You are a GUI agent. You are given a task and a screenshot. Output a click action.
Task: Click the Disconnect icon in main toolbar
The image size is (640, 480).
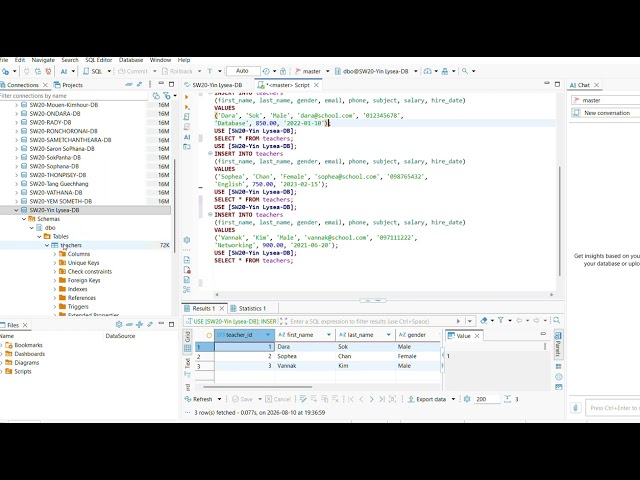click(48, 71)
